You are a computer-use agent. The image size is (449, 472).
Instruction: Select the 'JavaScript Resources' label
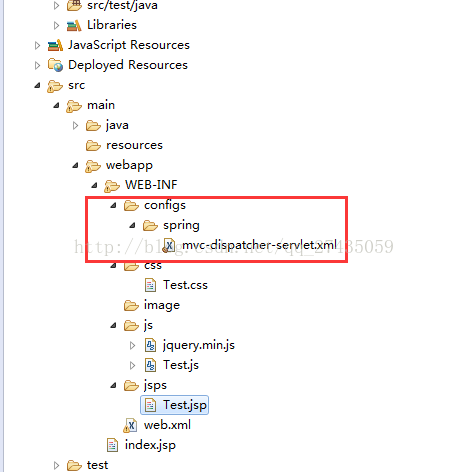click(129, 45)
